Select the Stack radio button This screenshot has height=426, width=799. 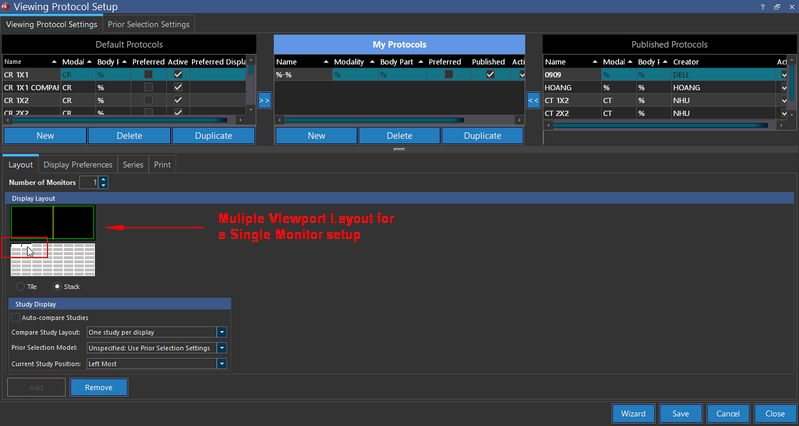click(56, 287)
